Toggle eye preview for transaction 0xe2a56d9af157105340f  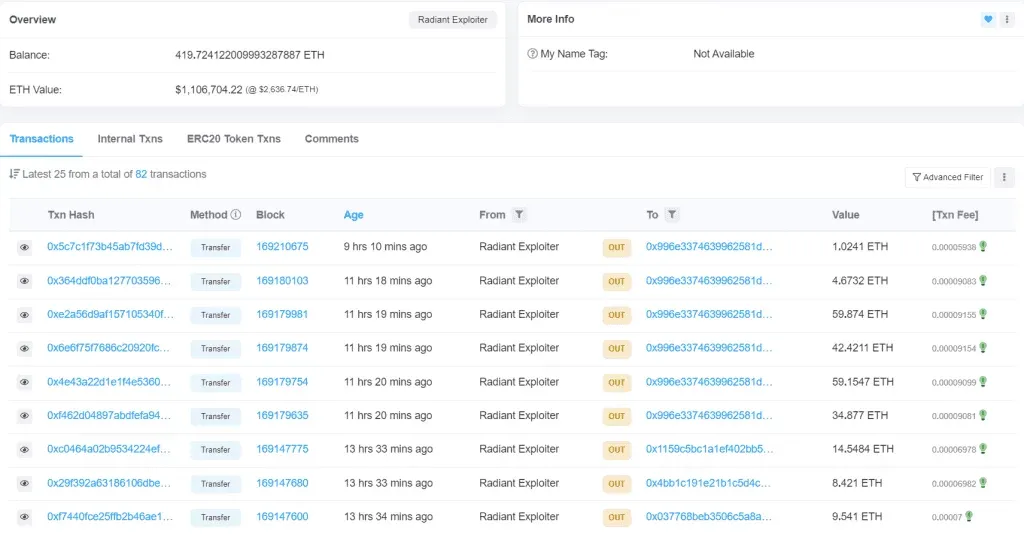(x=24, y=315)
